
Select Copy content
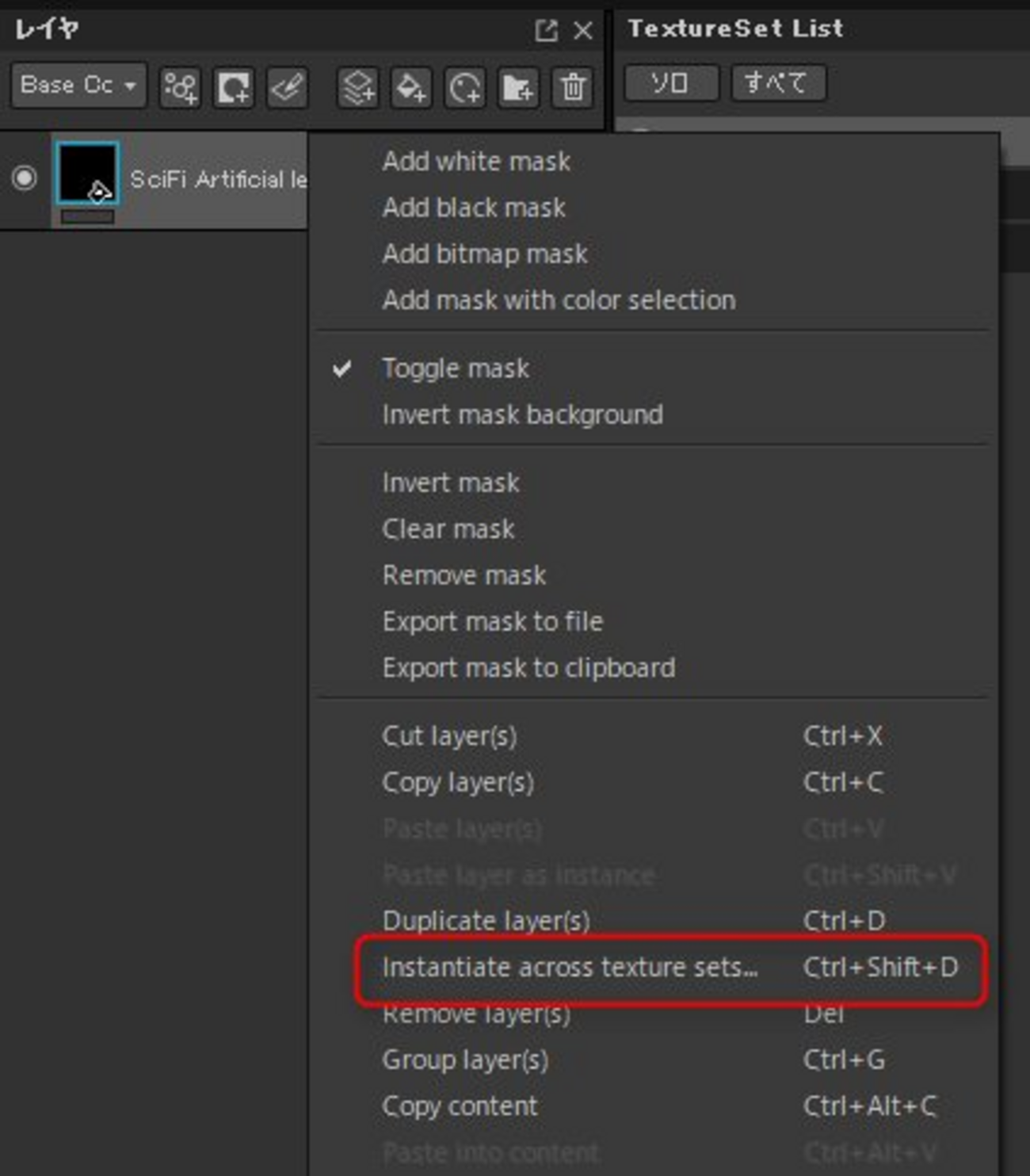(652, 1106)
